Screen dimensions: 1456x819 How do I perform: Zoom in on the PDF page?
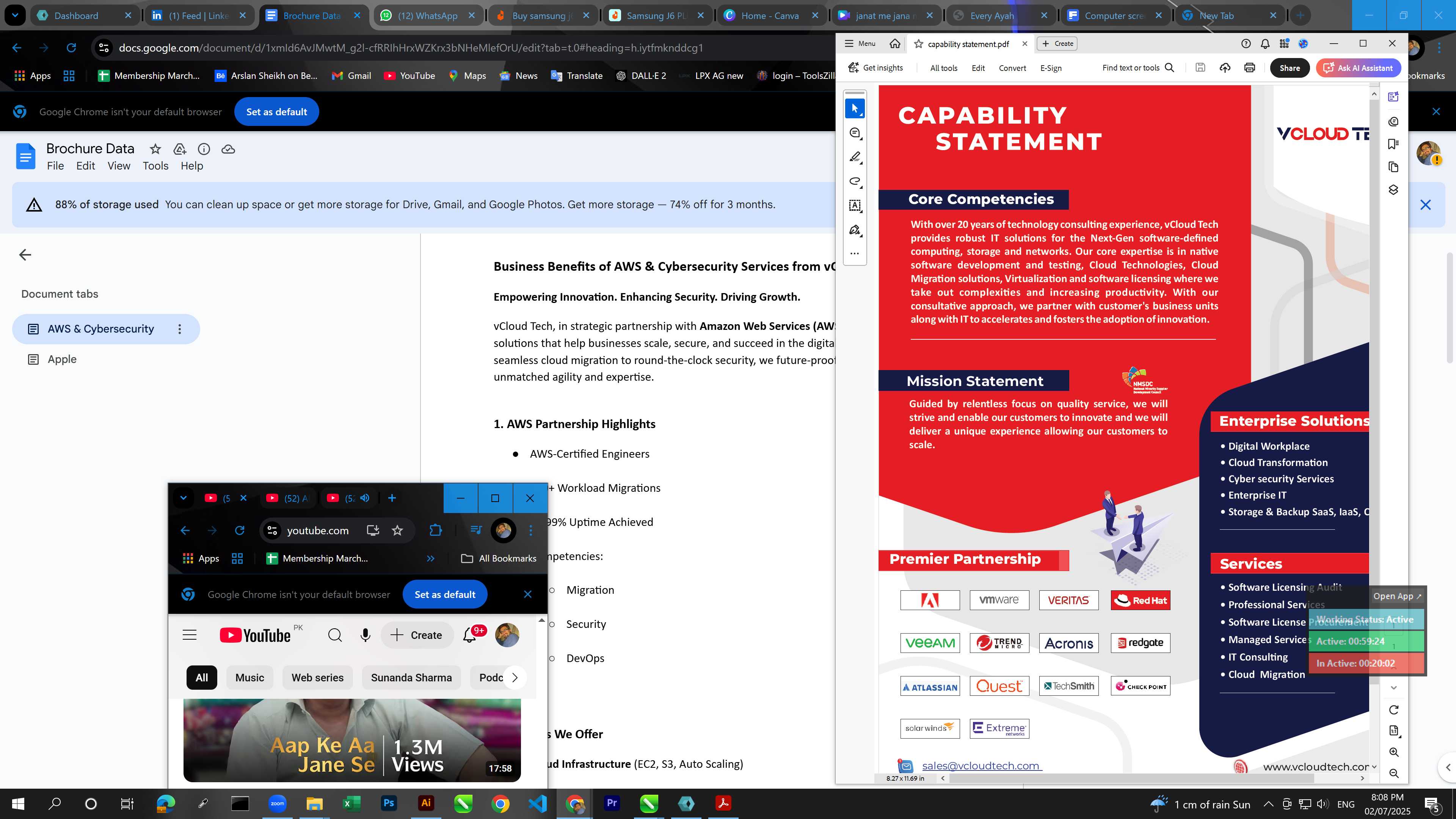(1394, 752)
